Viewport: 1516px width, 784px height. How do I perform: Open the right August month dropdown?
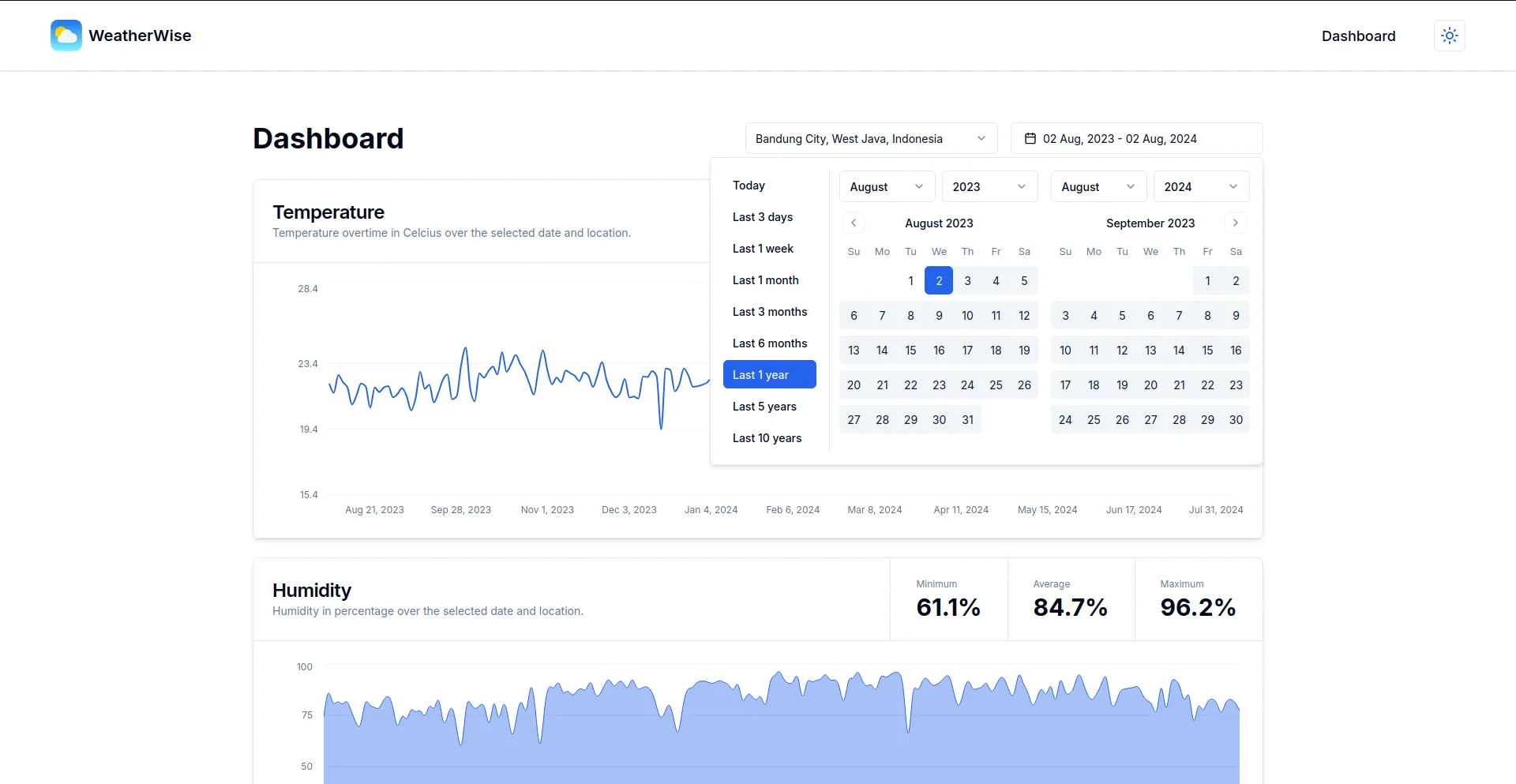tap(1098, 187)
